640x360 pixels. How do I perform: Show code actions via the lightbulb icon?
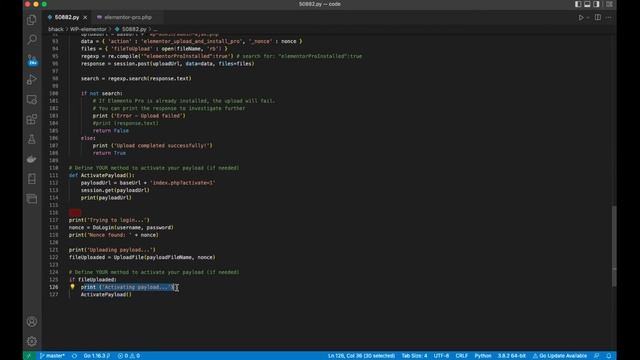pos(72,287)
